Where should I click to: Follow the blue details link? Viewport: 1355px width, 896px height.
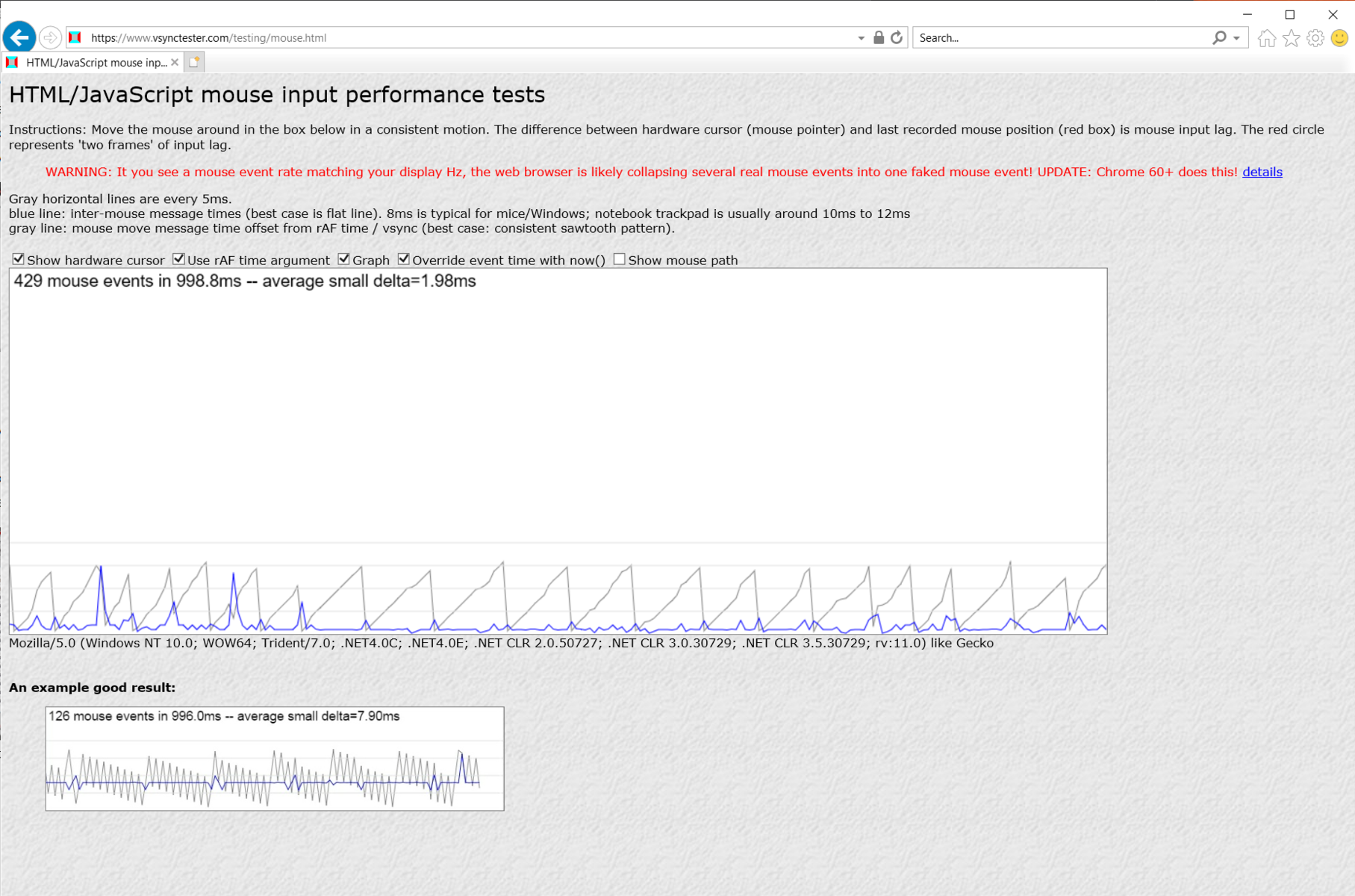[x=1262, y=172]
